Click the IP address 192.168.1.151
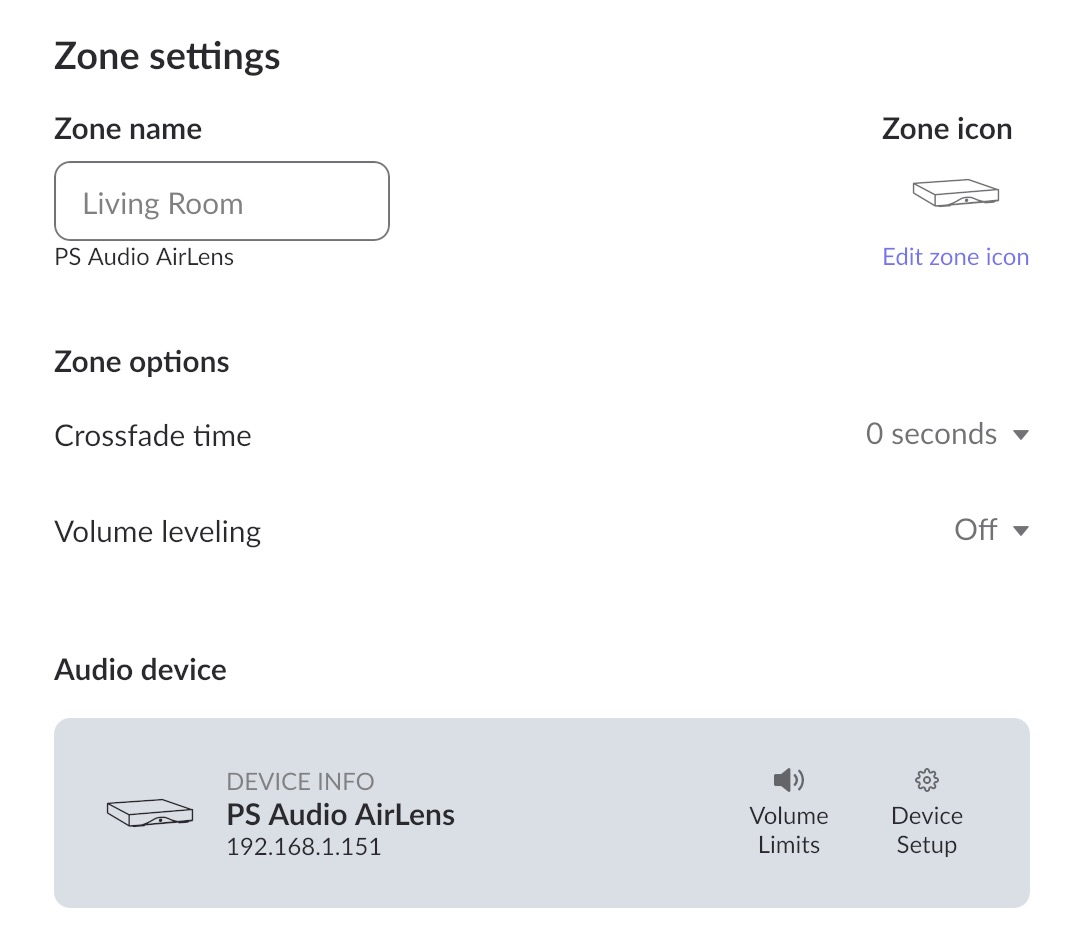Screen dimensions: 1078x932 click(304, 848)
